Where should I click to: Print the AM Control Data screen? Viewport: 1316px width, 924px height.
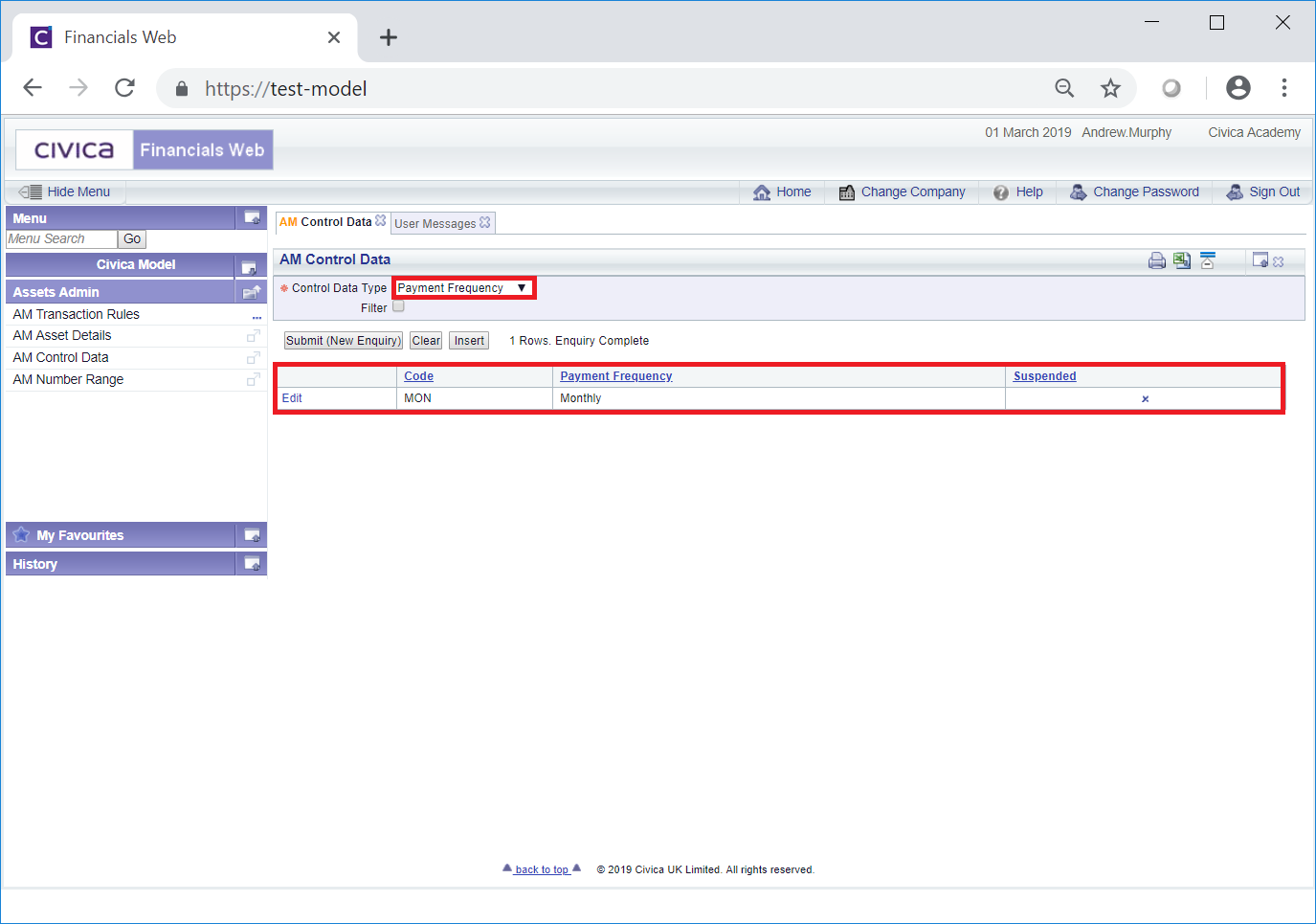click(1157, 260)
